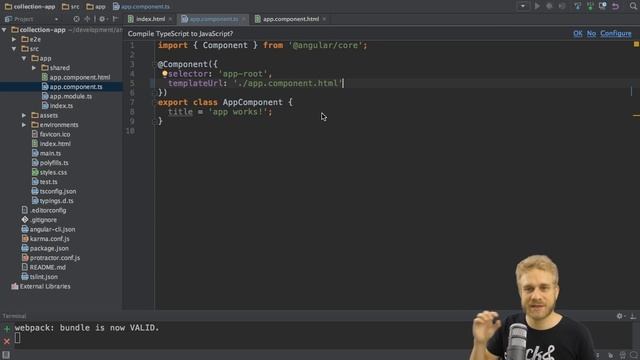Close the app.component.html tab
The width and height of the screenshot is (640, 360).
tap(324, 19)
